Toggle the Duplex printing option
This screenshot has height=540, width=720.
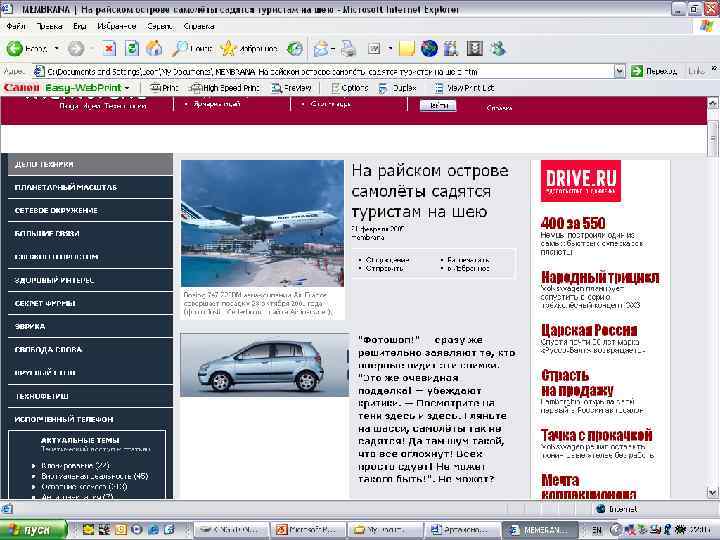coord(398,88)
